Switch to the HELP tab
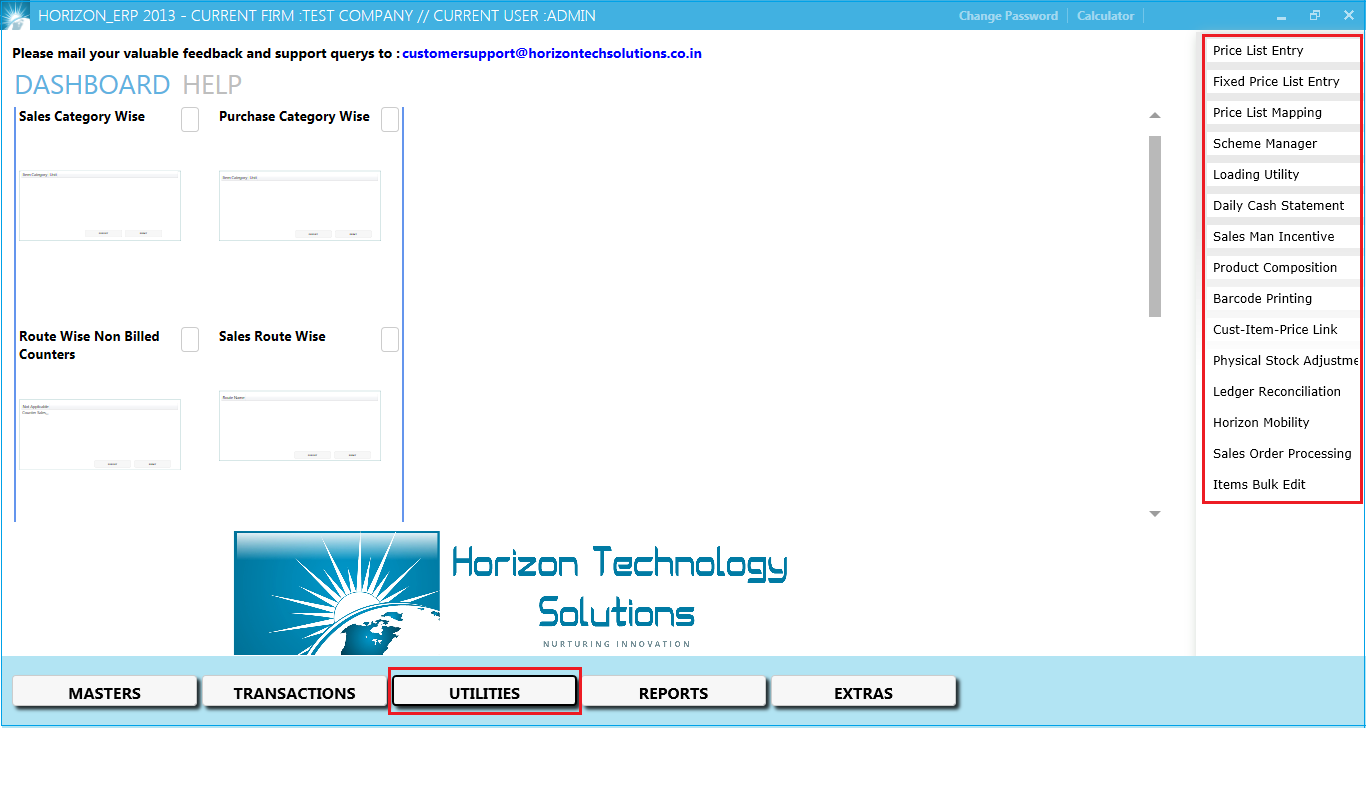The image size is (1366, 788). (211, 84)
